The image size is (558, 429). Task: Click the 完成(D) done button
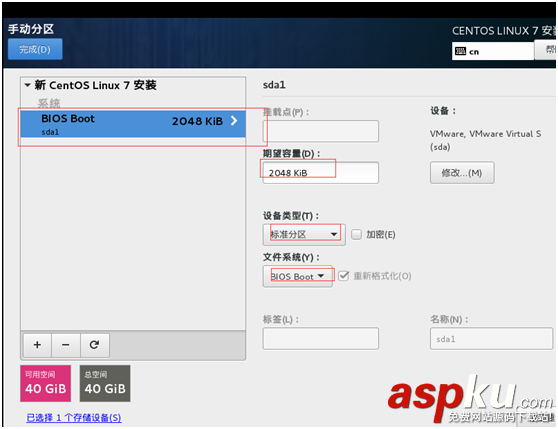(x=35, y=49)
